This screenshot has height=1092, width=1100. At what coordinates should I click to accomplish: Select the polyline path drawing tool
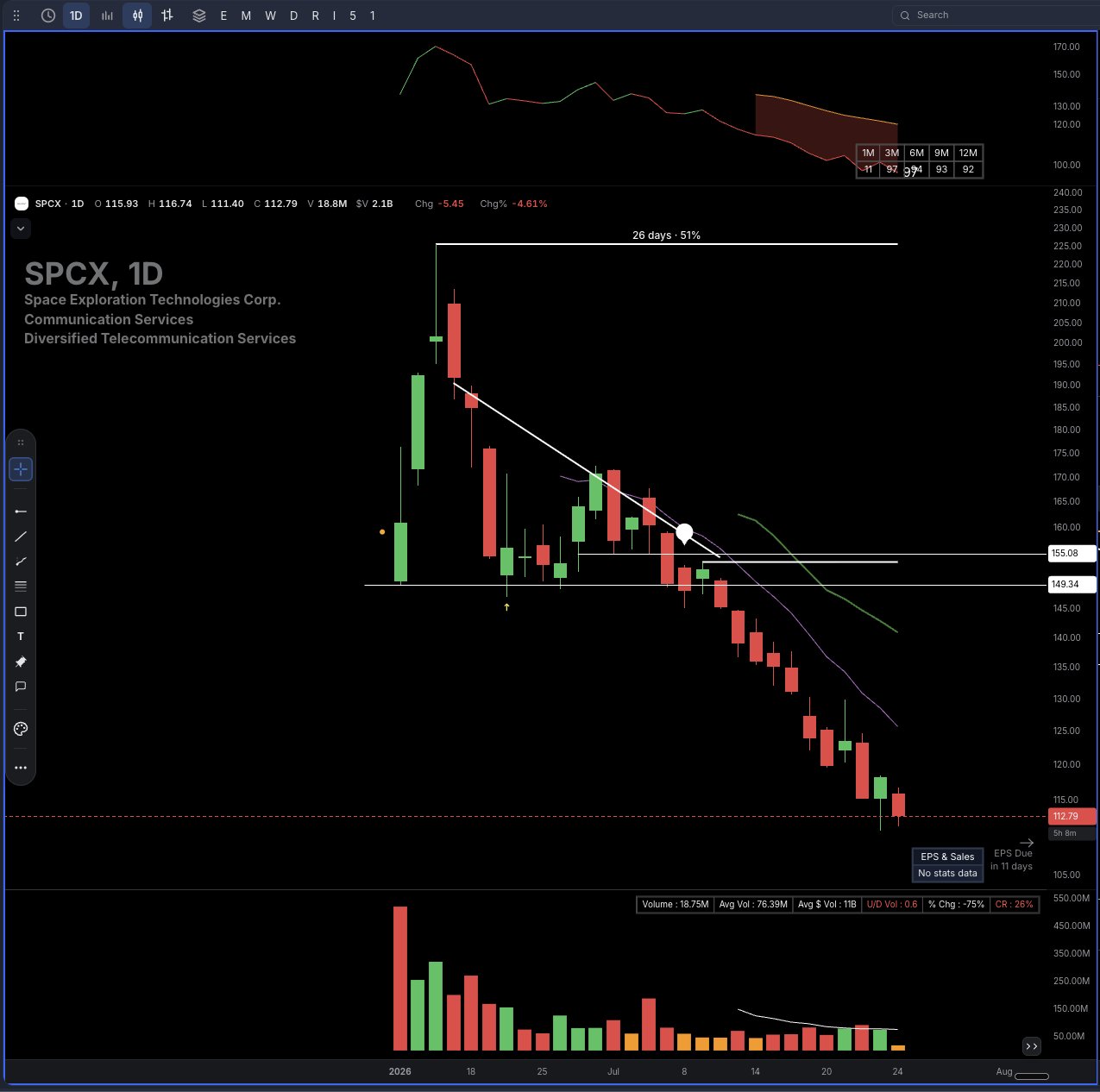pyautogui.click(x=21, y=562)
